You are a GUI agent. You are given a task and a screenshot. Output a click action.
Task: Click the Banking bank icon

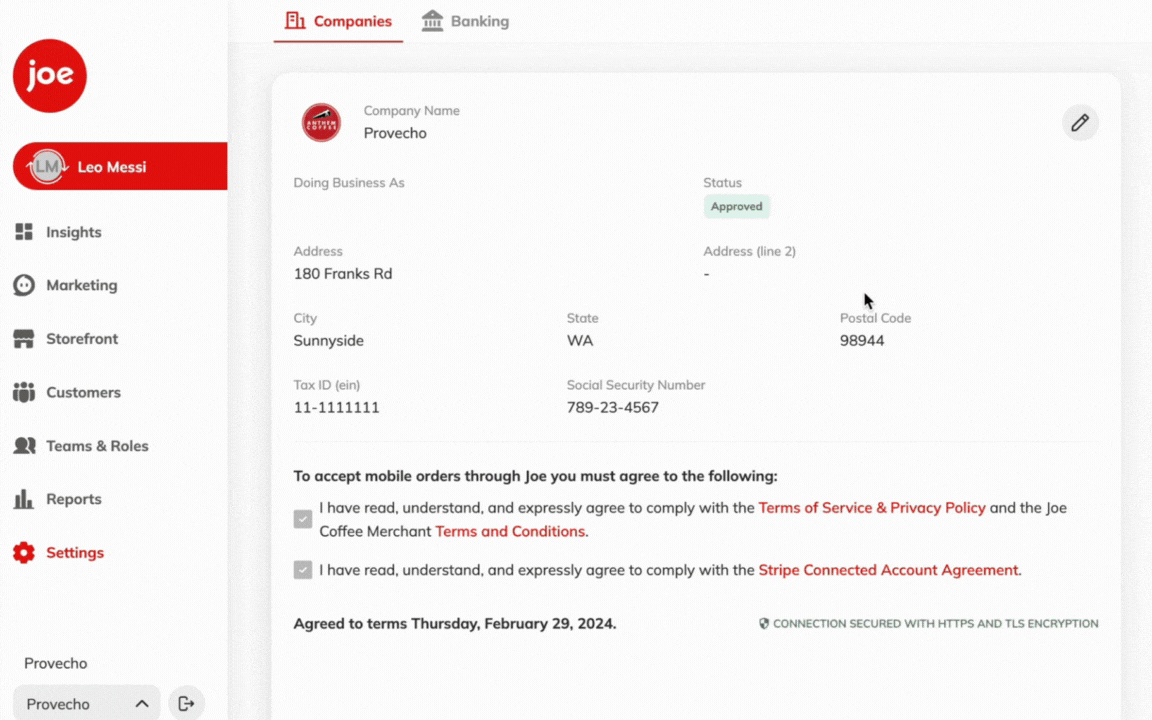pos(432,21)
